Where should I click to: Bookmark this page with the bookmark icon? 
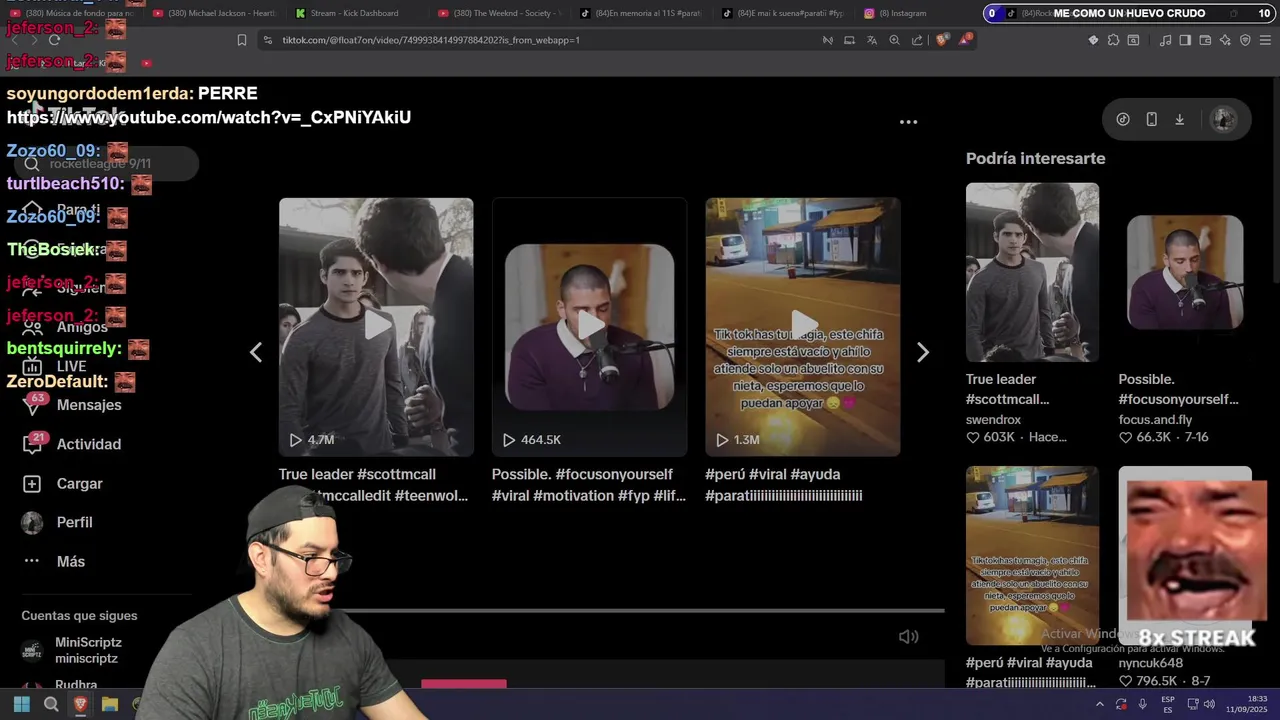click(x=242, y=40)
